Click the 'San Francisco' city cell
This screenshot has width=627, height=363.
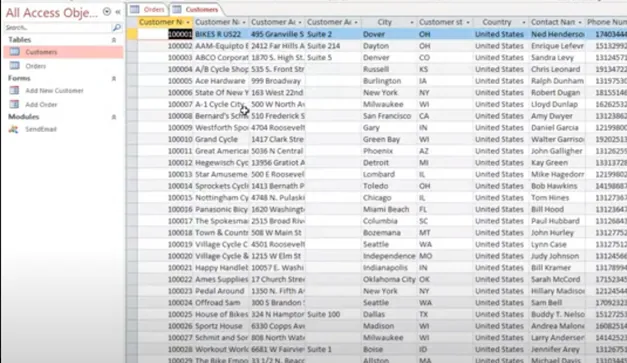click(389, 116)
